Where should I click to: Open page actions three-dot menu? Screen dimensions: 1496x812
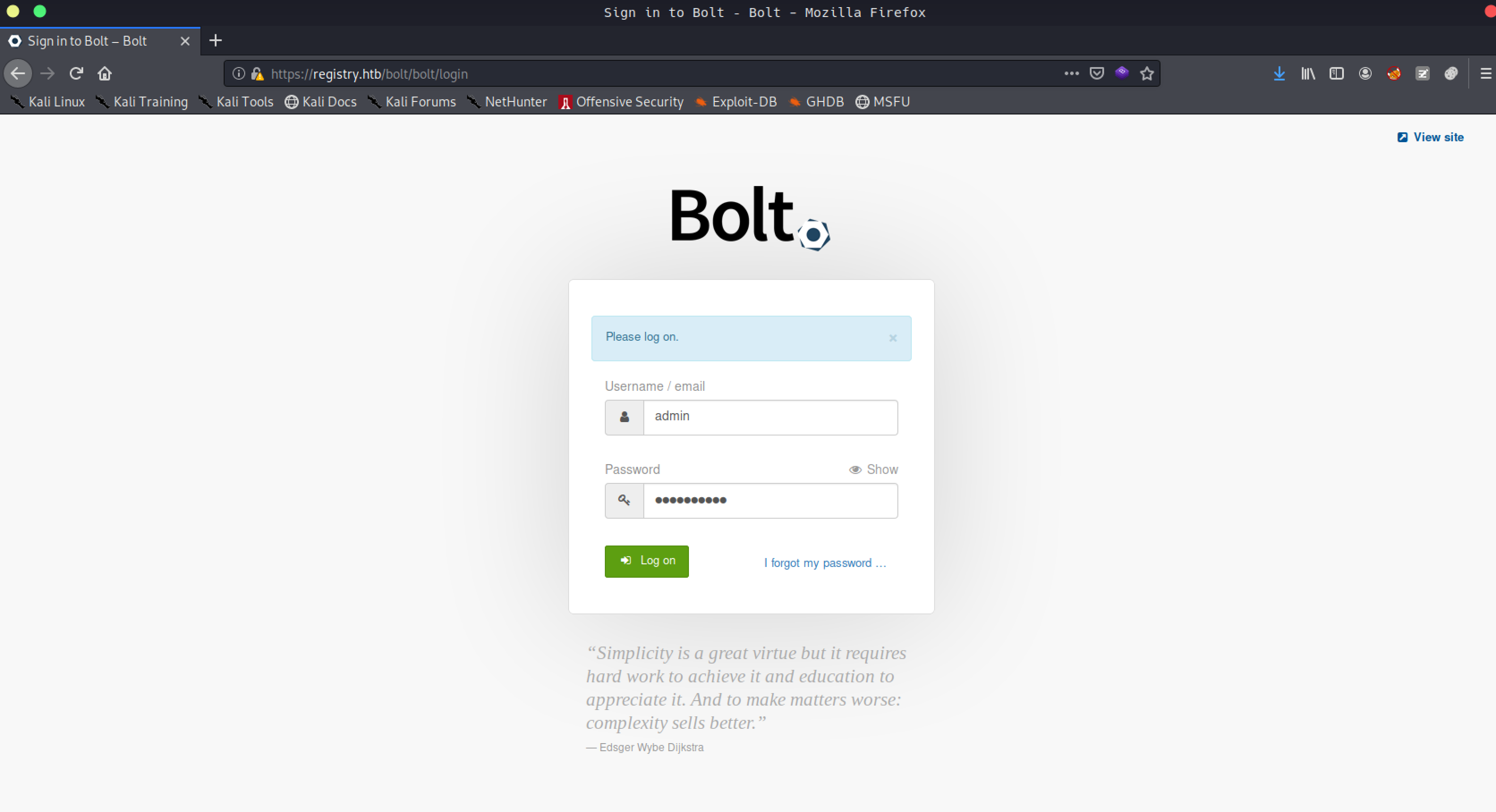[1071, 74]
